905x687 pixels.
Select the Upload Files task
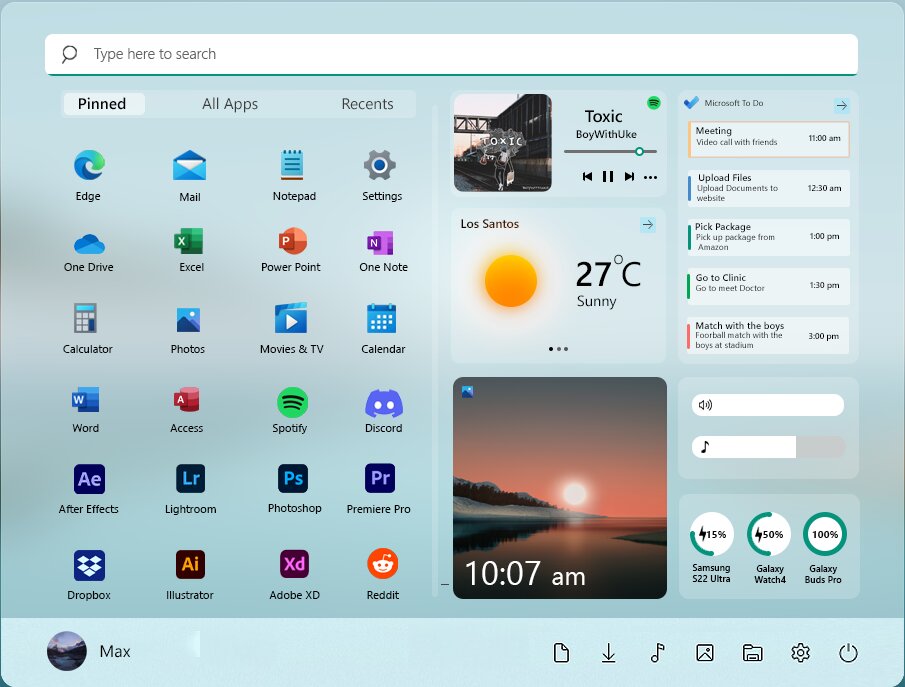[768, 188]
